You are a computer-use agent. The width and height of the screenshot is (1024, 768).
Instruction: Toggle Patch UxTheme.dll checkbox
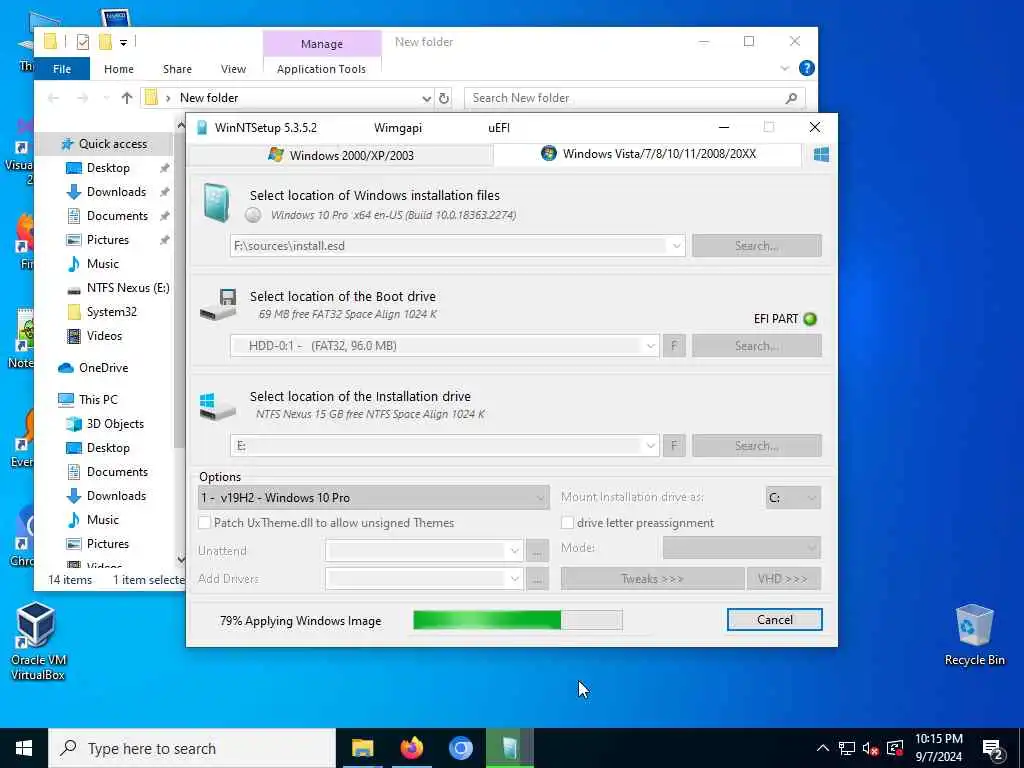pyautogui.click(x=204, y=522)
